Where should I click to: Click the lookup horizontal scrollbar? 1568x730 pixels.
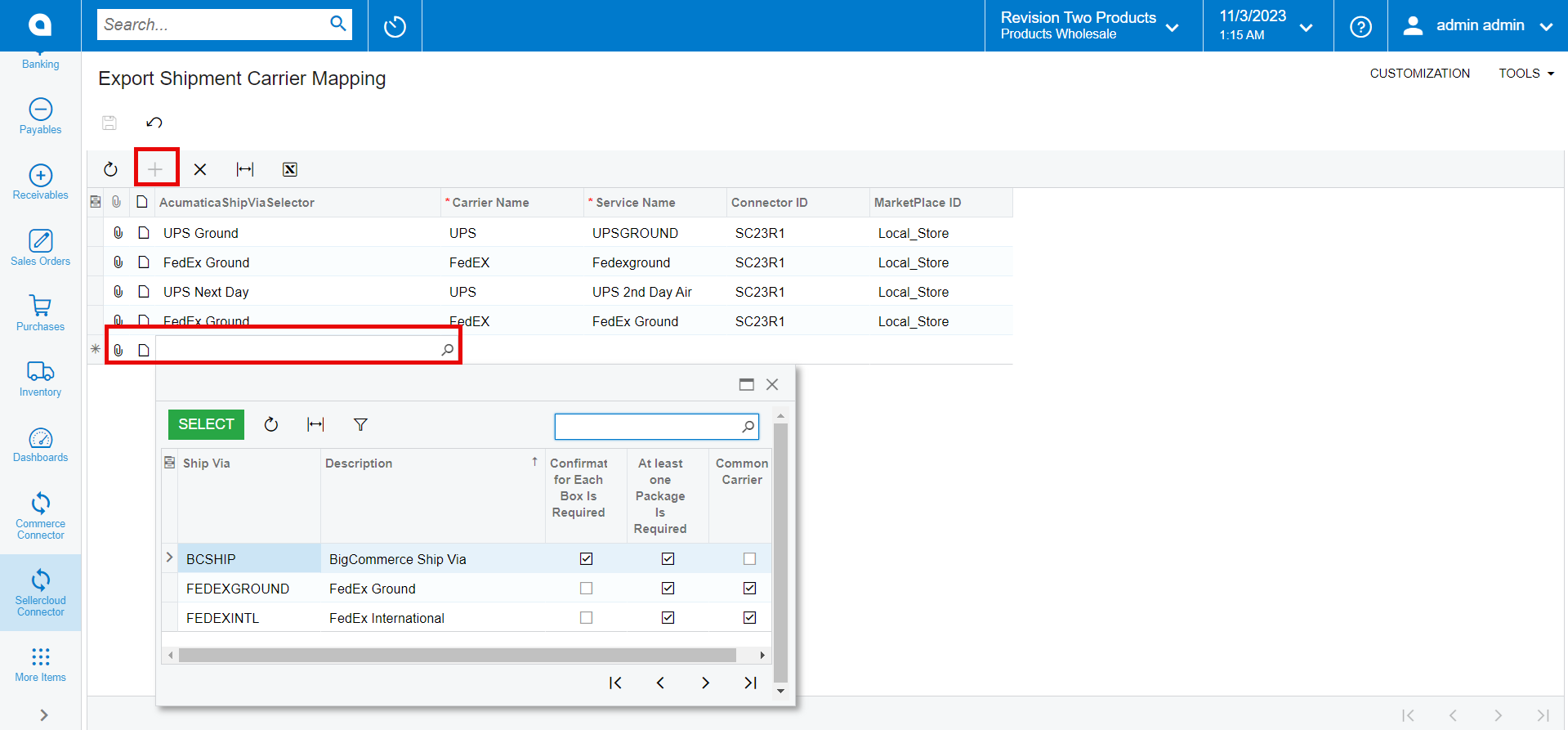click(x=458, y=655)
